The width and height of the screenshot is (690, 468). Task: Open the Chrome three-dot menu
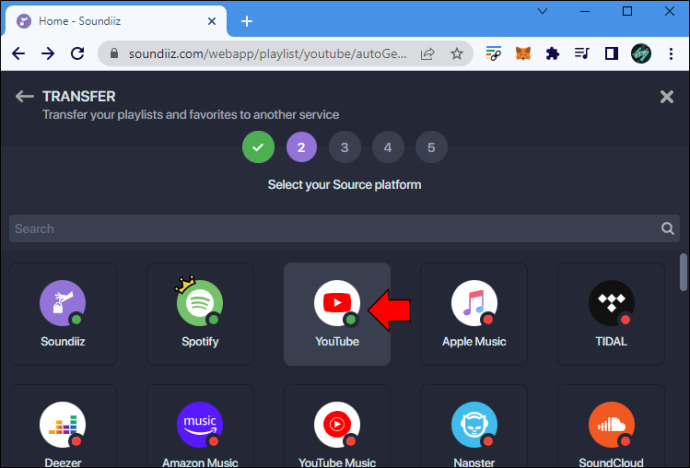(x=671, y=54)
